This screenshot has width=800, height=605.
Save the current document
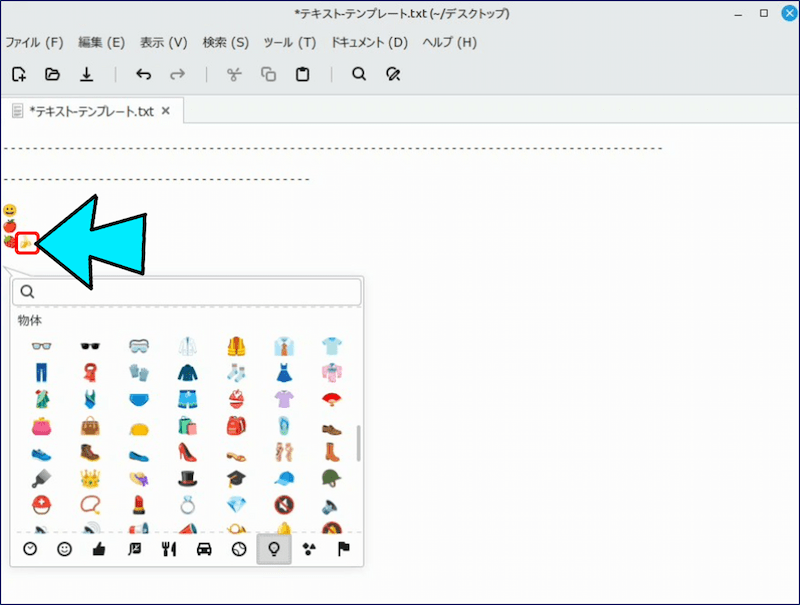pyautogui.click(x=87, y=74)
